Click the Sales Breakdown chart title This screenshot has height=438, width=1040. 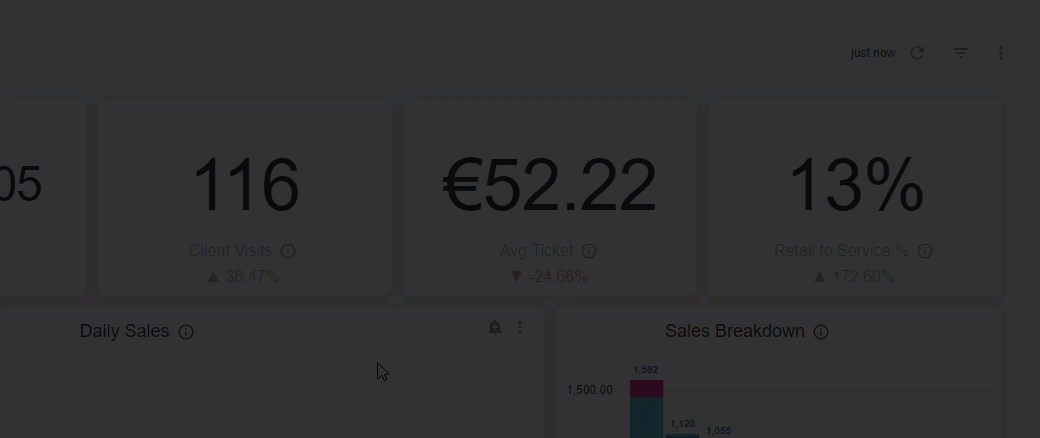tap(735, 331)
